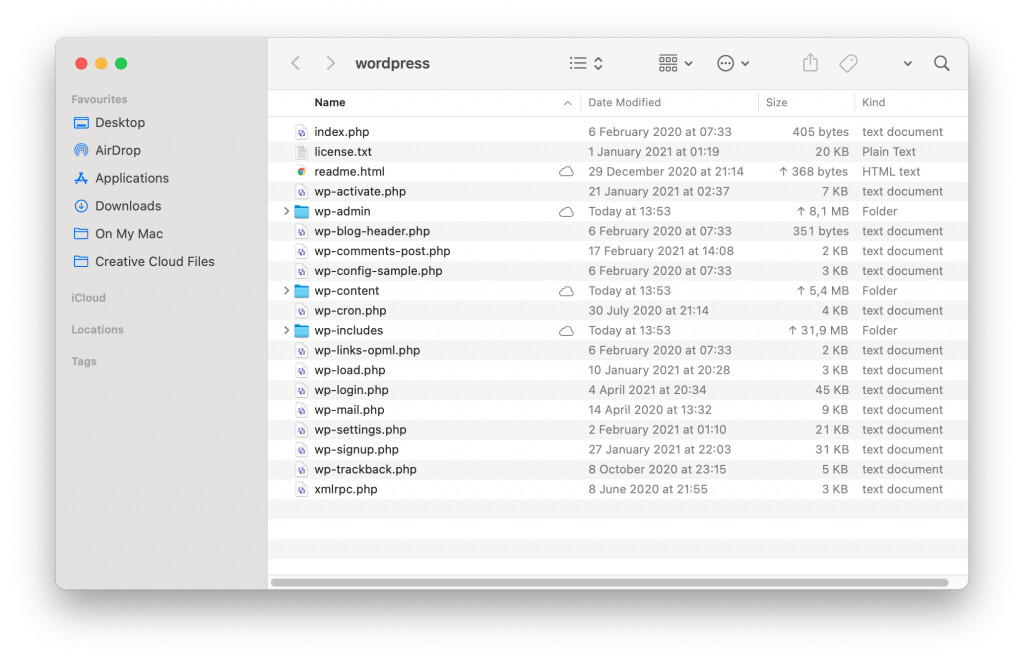Select the wp-includes folder icon

point(302,331)
